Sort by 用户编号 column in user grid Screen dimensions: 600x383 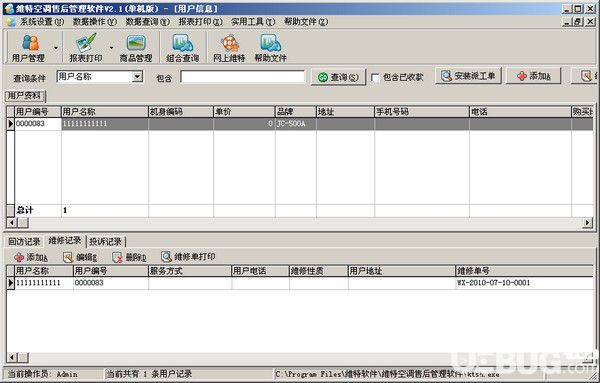(x=38, y=112)
